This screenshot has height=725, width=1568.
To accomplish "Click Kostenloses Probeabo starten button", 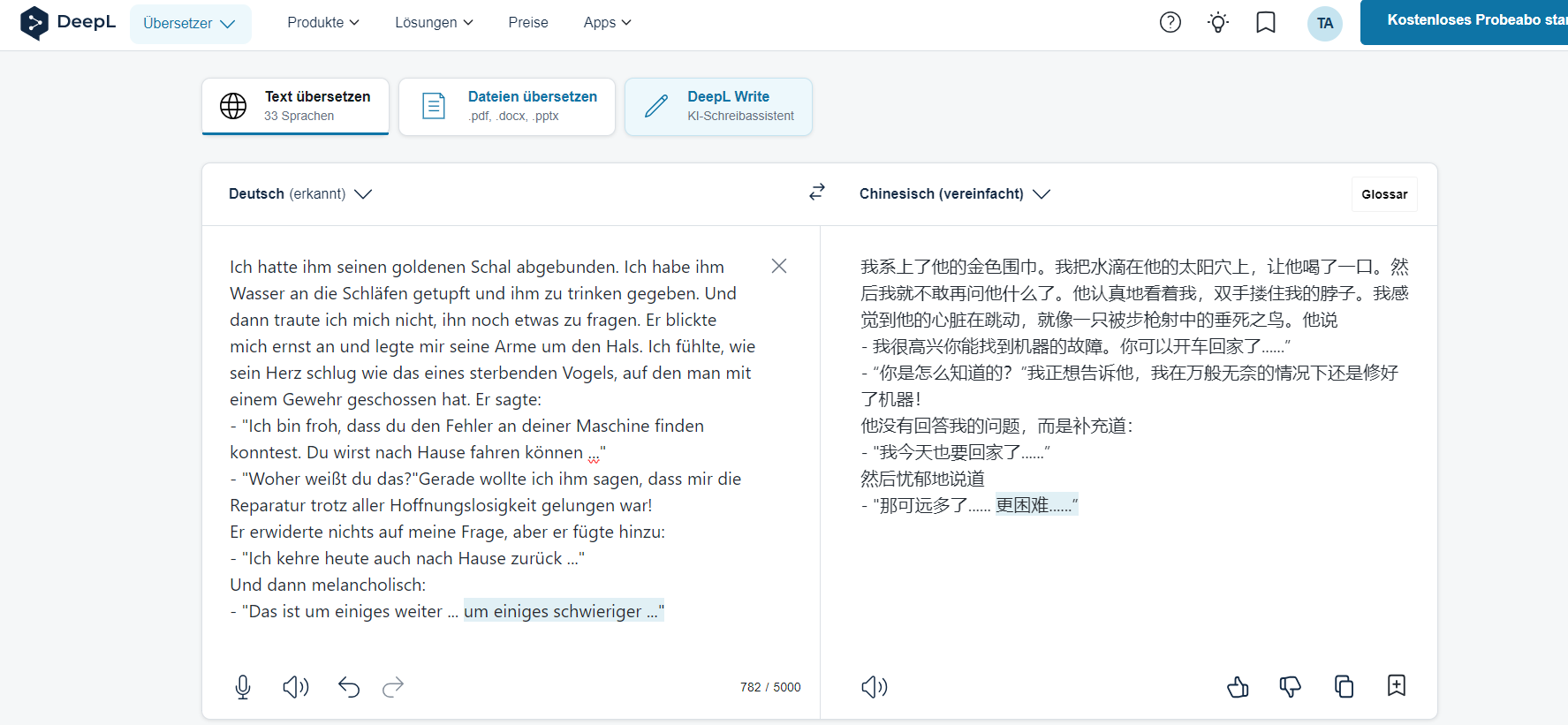I will coord(1464,22).
